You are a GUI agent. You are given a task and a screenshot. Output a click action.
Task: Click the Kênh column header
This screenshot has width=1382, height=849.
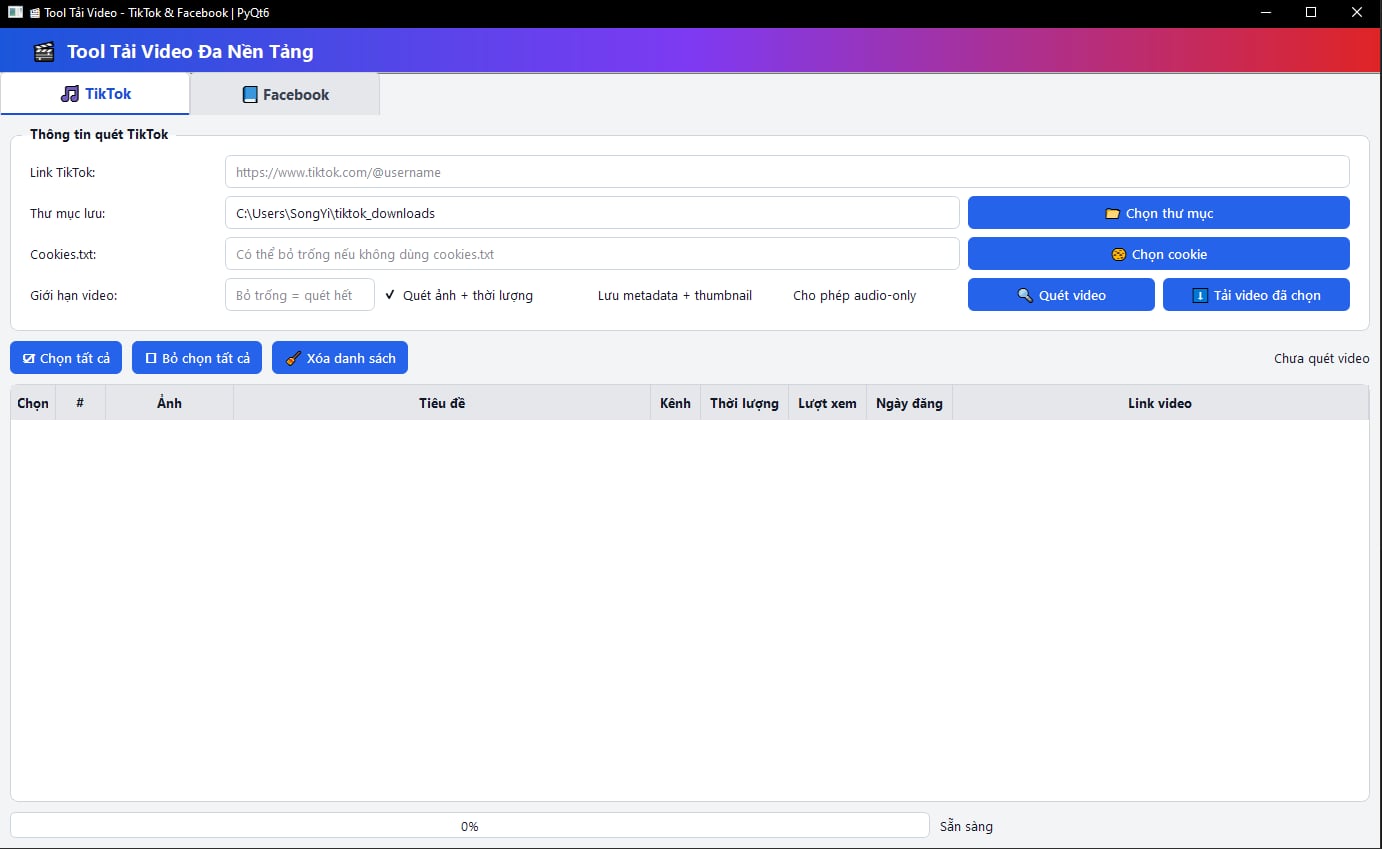click(x=676, y=403)
